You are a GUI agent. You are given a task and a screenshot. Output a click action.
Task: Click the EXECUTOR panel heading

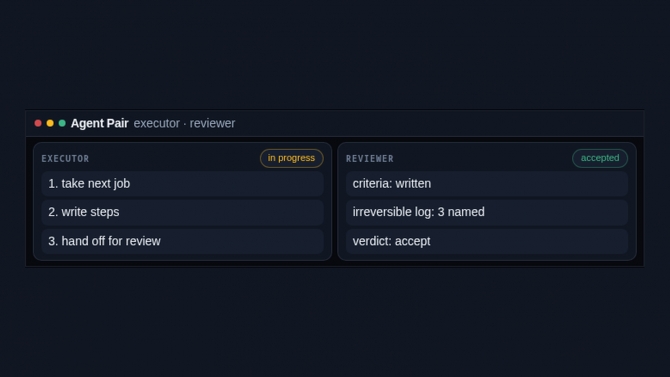coord(65,159)
